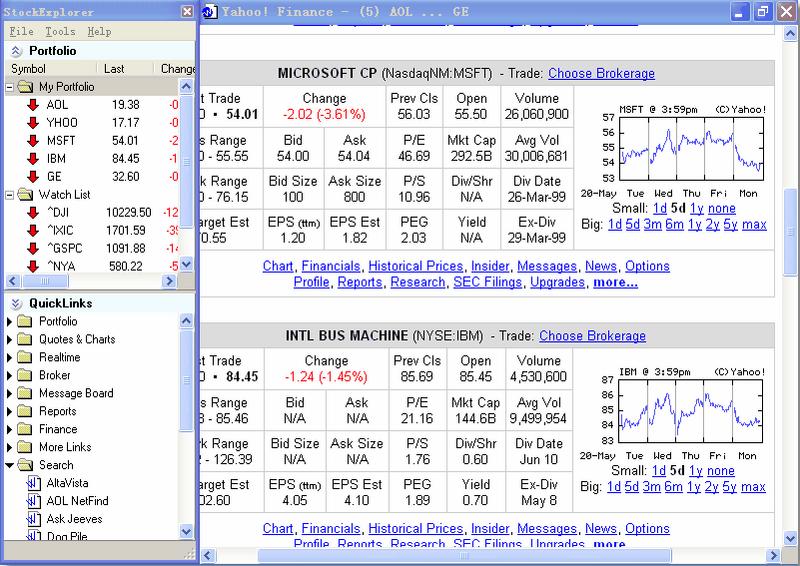The width and height of the screenshot is (800, 566).
Task: Click the My Portfolio folder icon
Action: point(25,87)
